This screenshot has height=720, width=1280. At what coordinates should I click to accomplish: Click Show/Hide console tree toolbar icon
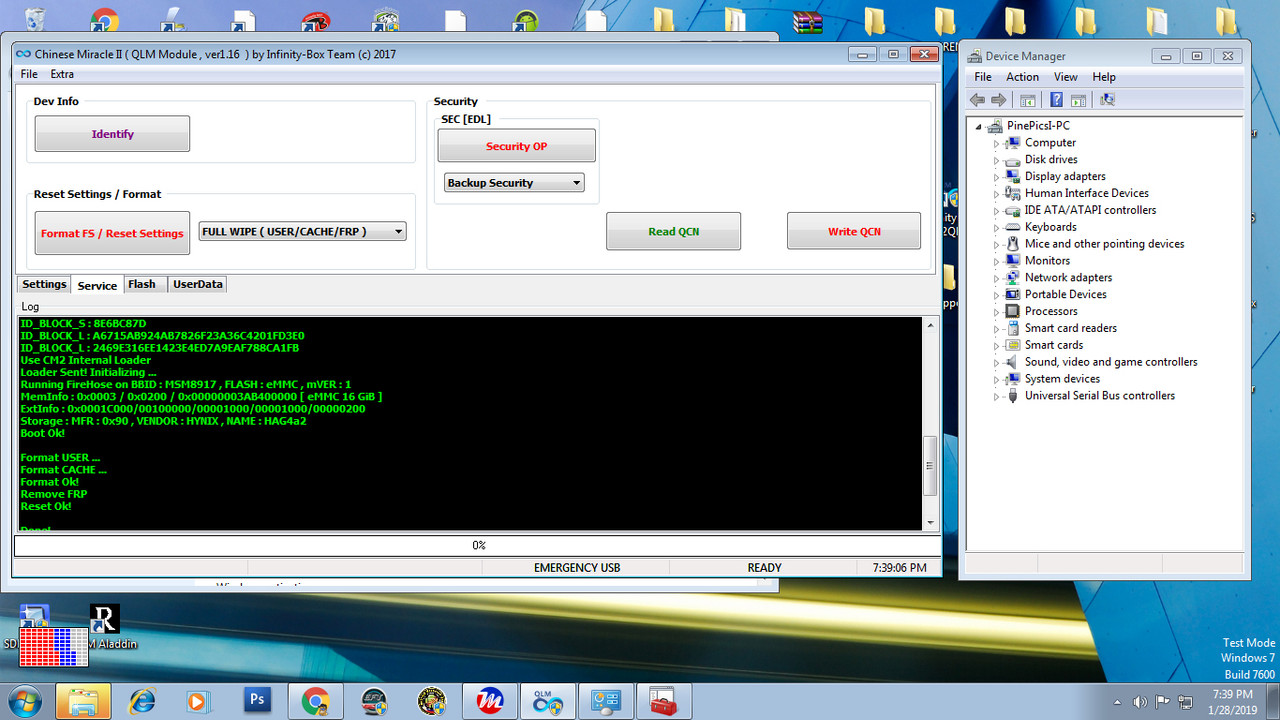pyautogui.click(x=1027, y=100)
